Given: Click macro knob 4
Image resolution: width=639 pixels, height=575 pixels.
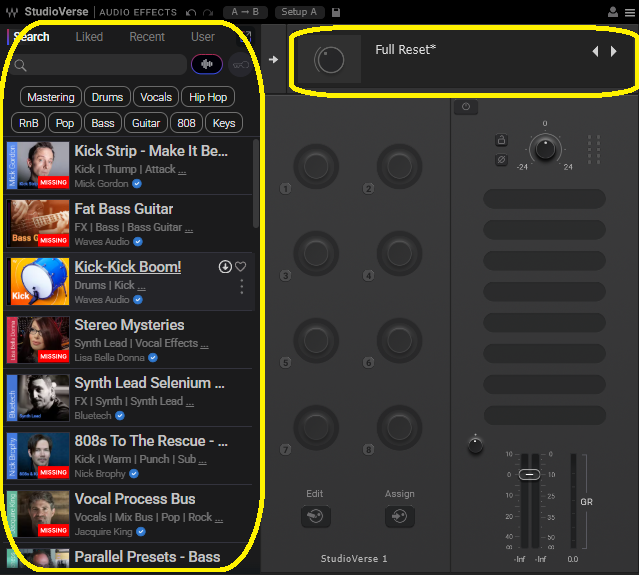Looking at the screenshot, I should 399,253.
